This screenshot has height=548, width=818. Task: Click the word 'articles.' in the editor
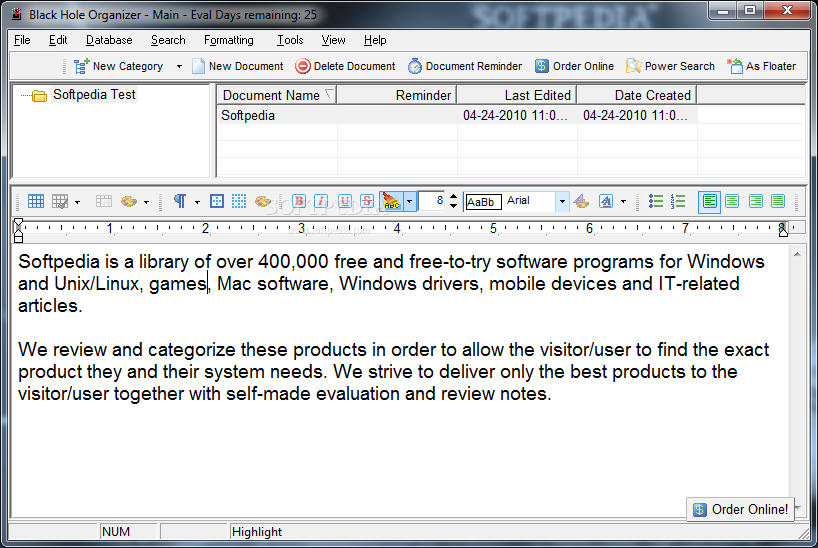(x=51, y=306)
